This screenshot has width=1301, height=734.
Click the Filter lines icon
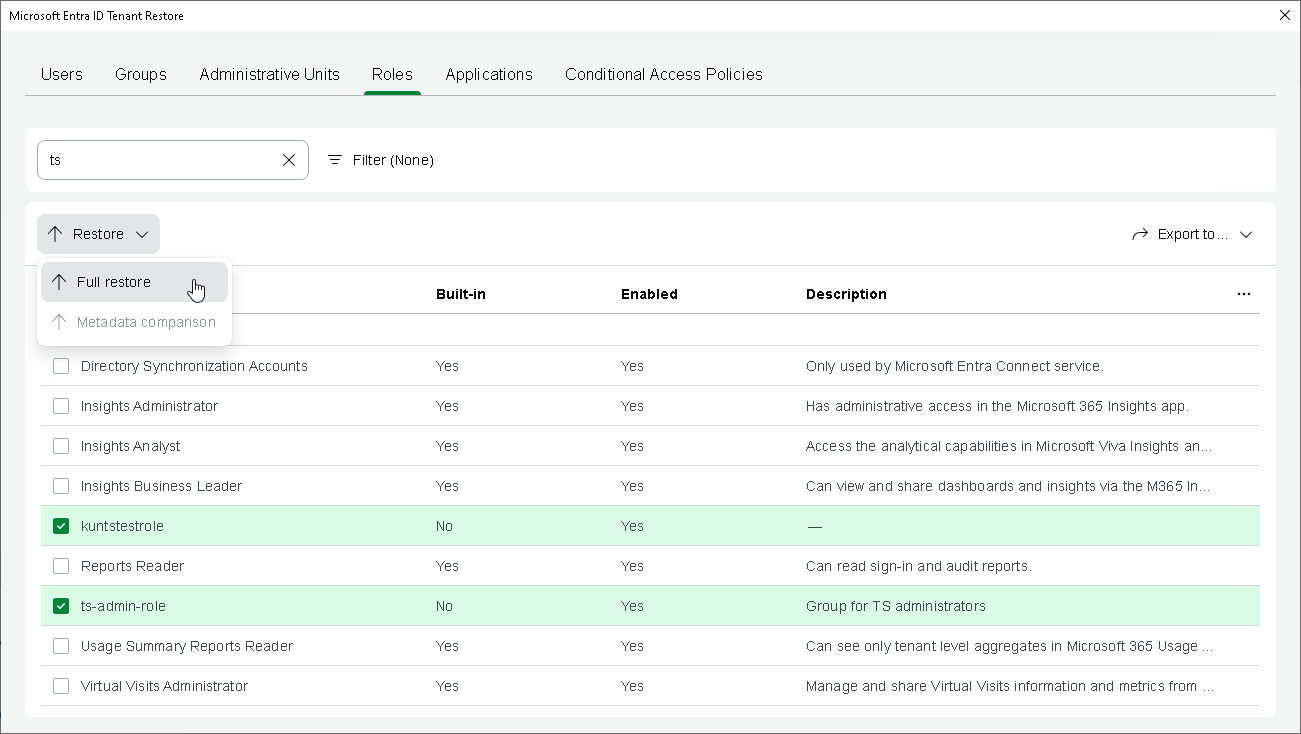[335, 160]
